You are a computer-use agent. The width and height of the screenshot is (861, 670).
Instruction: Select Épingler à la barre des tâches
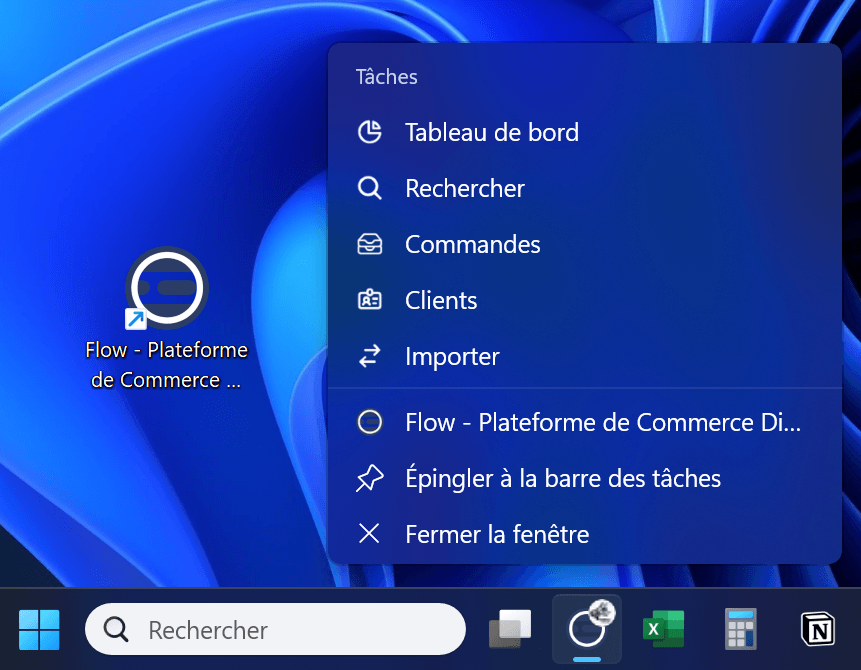(562, 479)
